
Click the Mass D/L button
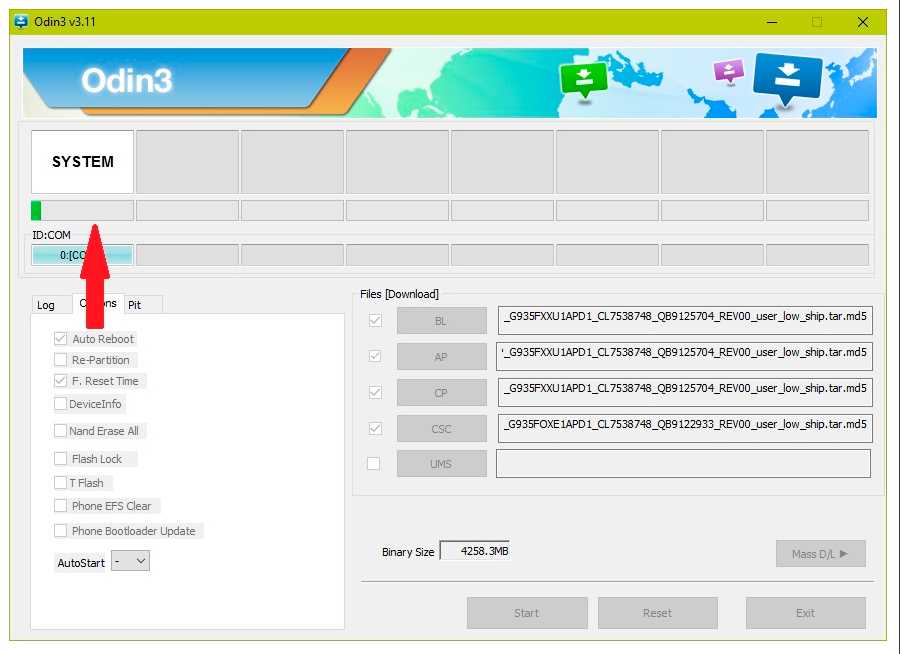click(821, 554)
